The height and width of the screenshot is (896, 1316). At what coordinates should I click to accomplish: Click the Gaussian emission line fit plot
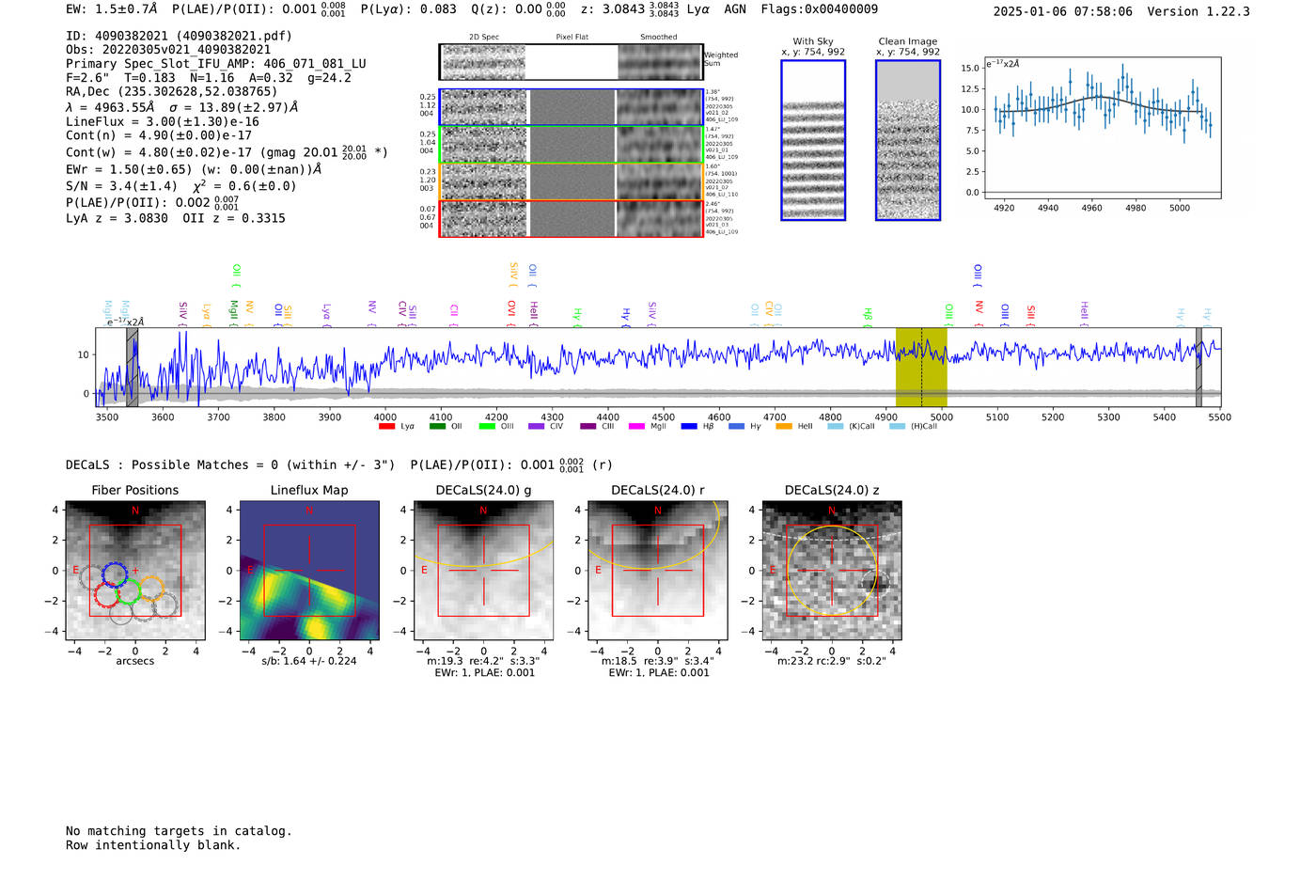1102,128
